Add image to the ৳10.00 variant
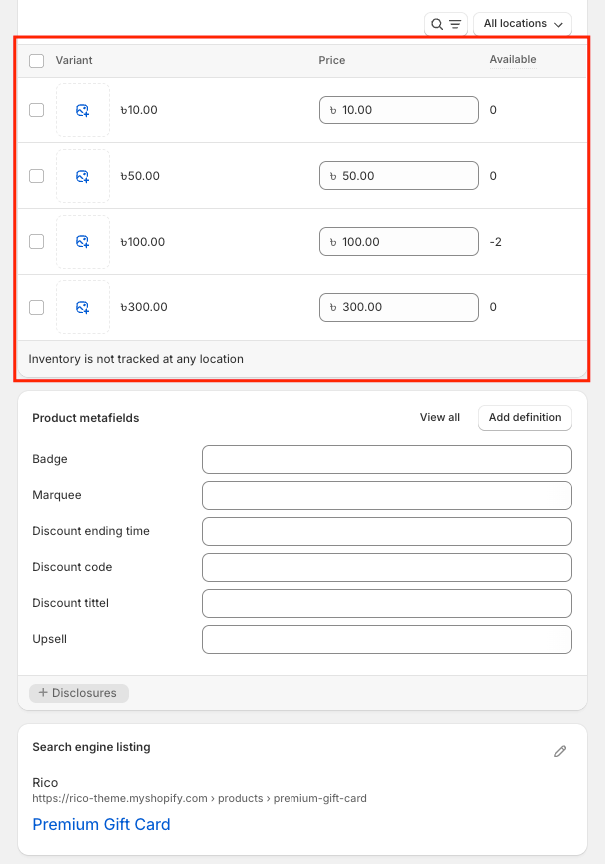Image resolution: width=605 pixels, height=864 pixels. tap(83, 110)
